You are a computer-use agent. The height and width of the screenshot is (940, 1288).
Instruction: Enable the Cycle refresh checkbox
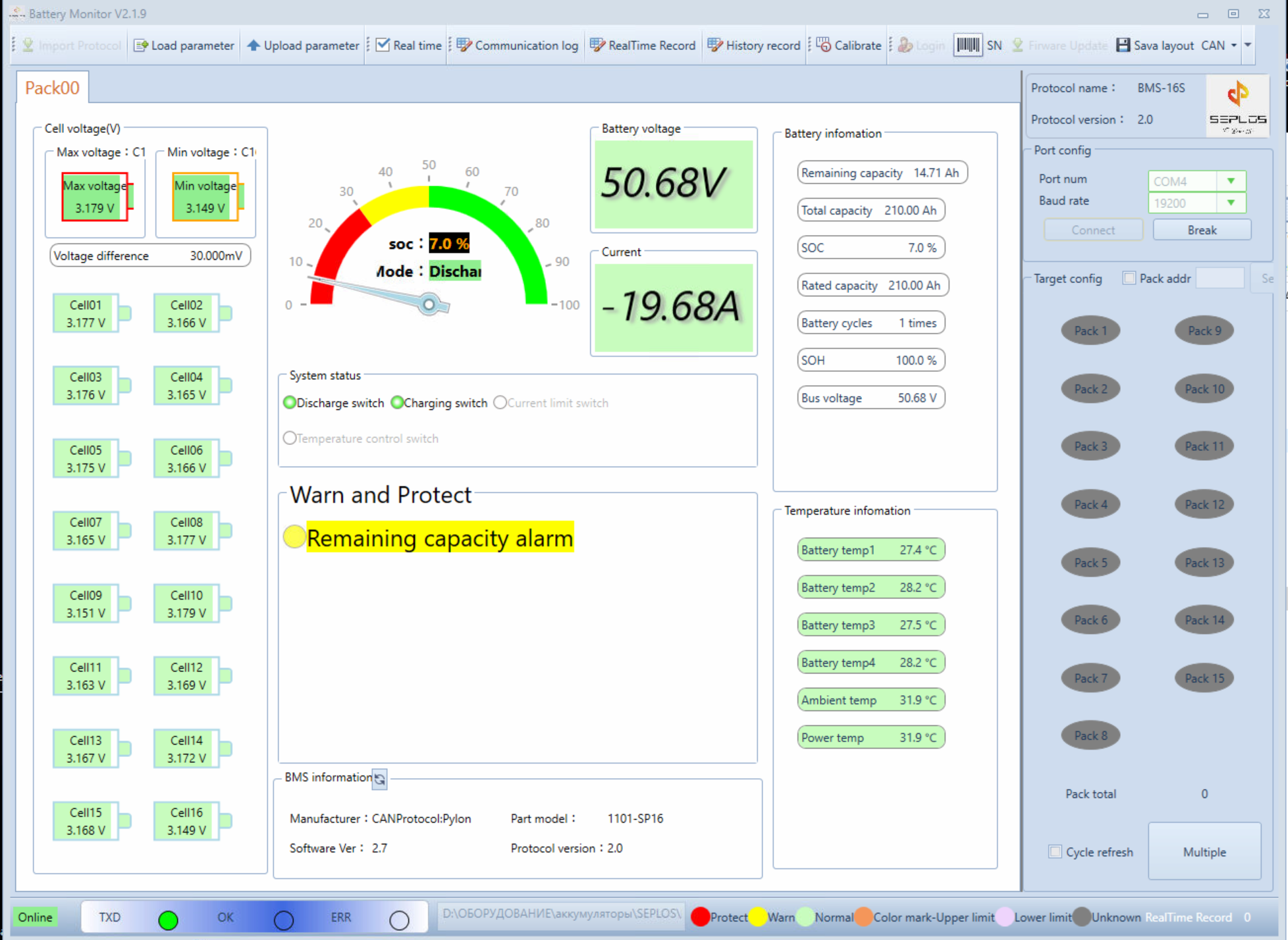click(1055, 852)
